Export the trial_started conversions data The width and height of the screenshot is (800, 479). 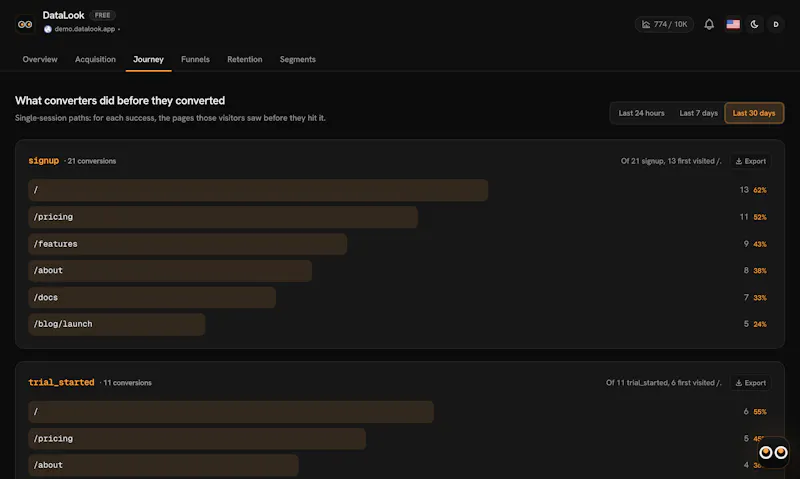pyautogui.click(x=751, y=383)
